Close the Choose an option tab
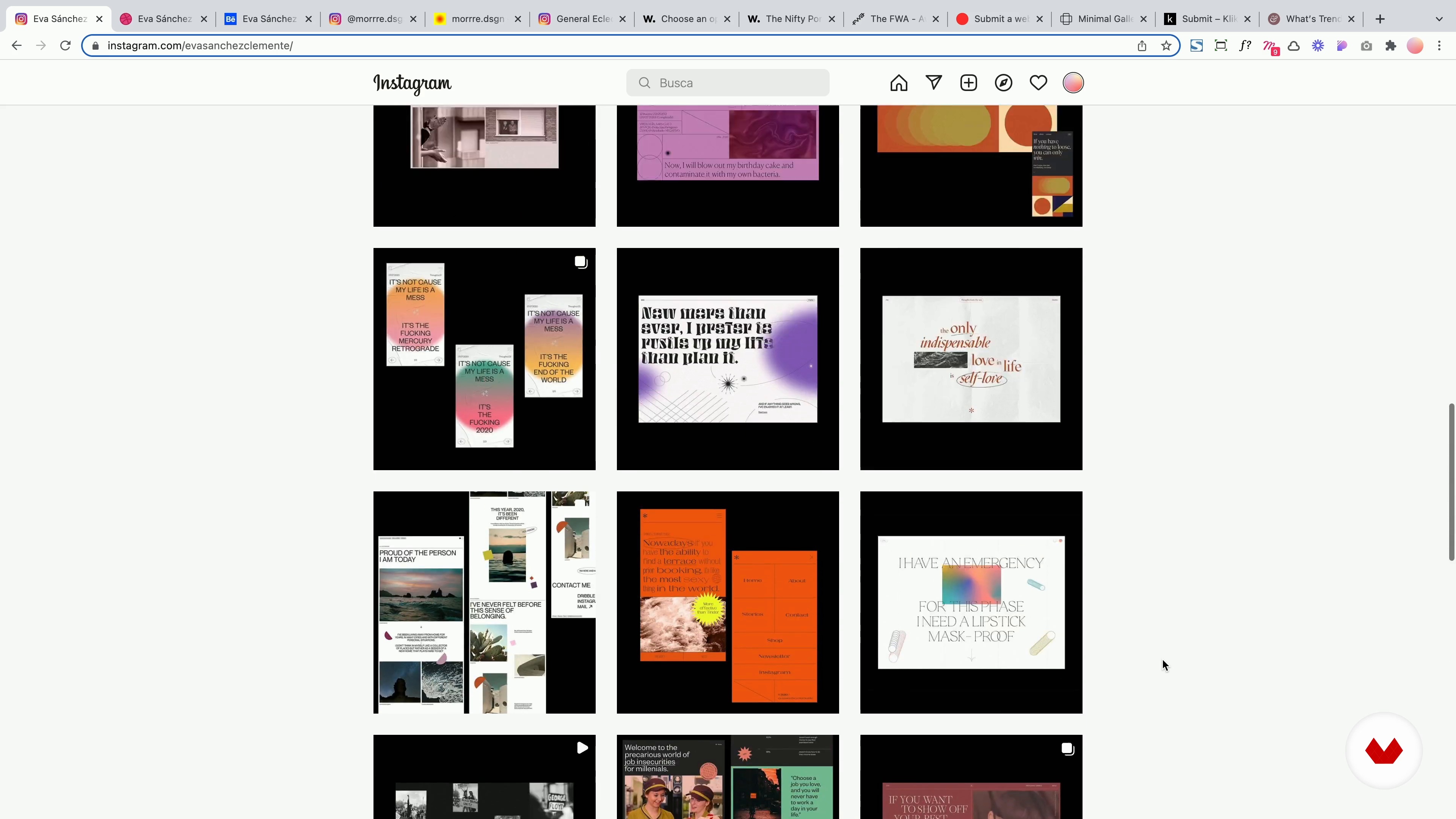The image size is (1456, 819). pyautogui.click(x=727, y=19)
